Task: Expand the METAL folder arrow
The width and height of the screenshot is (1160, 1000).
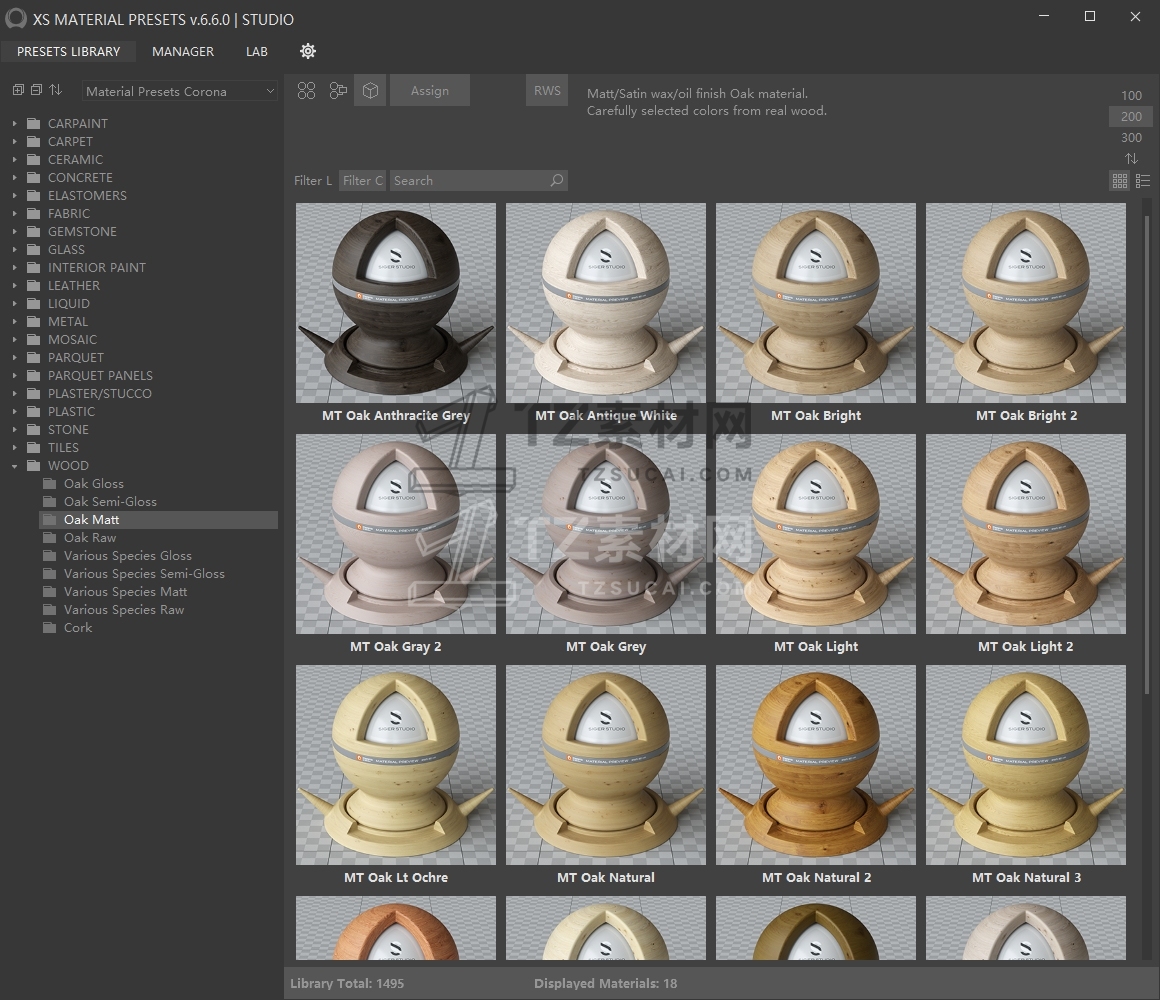Action: (x=14, y=322)
